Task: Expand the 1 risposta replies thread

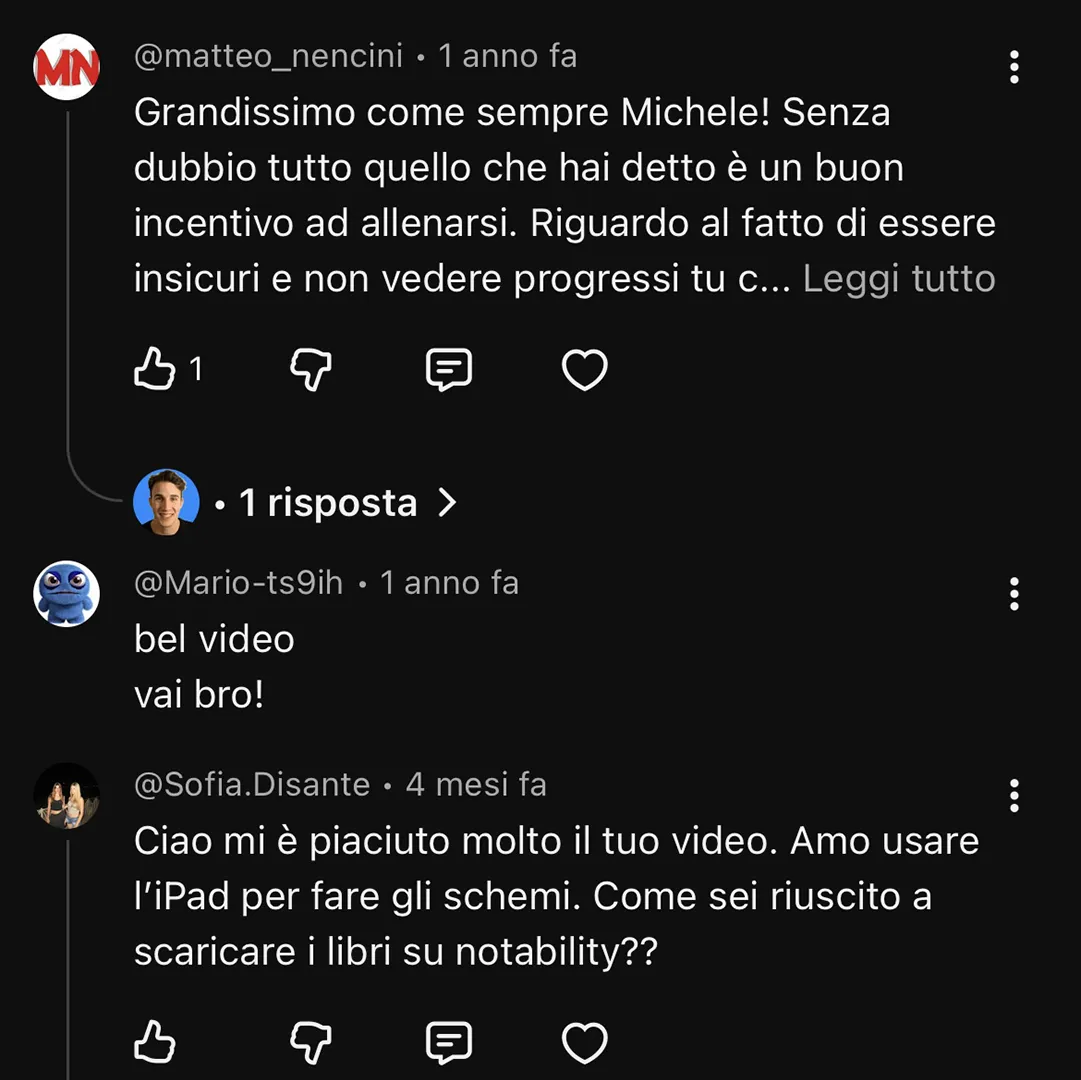Action: 347,502
